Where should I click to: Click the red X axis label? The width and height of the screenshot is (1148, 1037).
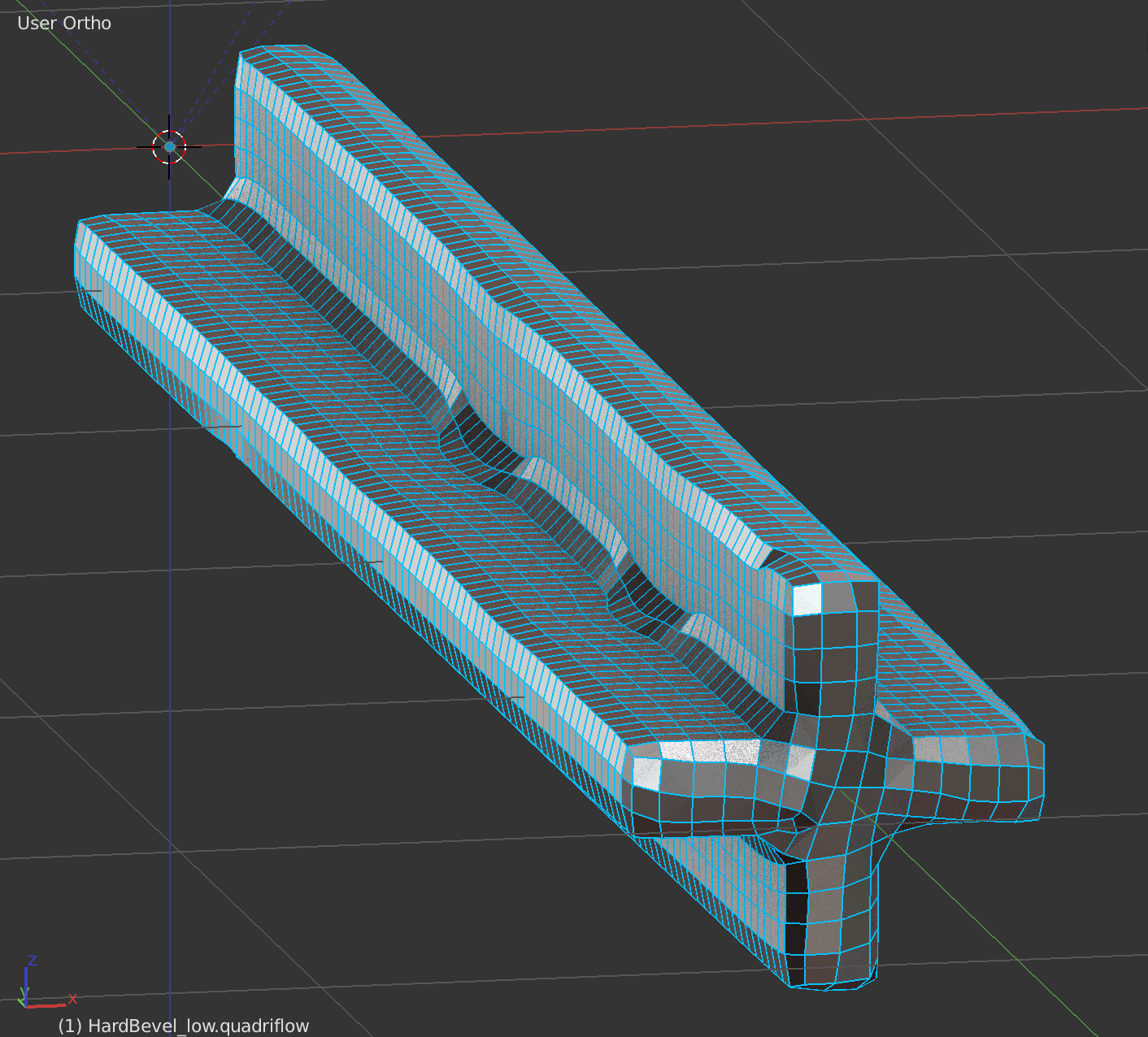pos(72,998)
